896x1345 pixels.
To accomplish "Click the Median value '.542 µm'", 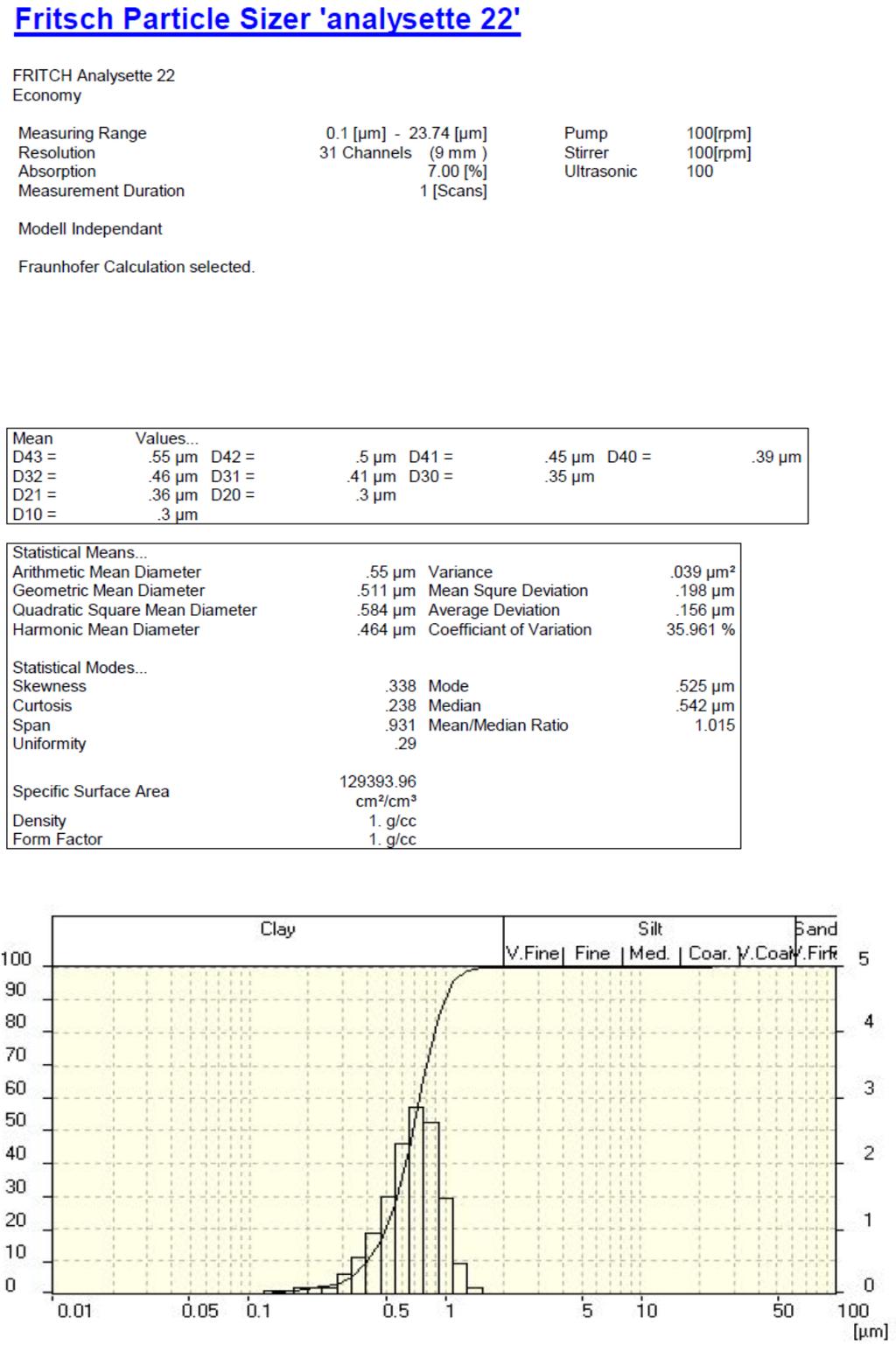I will (x=705, y=706).
